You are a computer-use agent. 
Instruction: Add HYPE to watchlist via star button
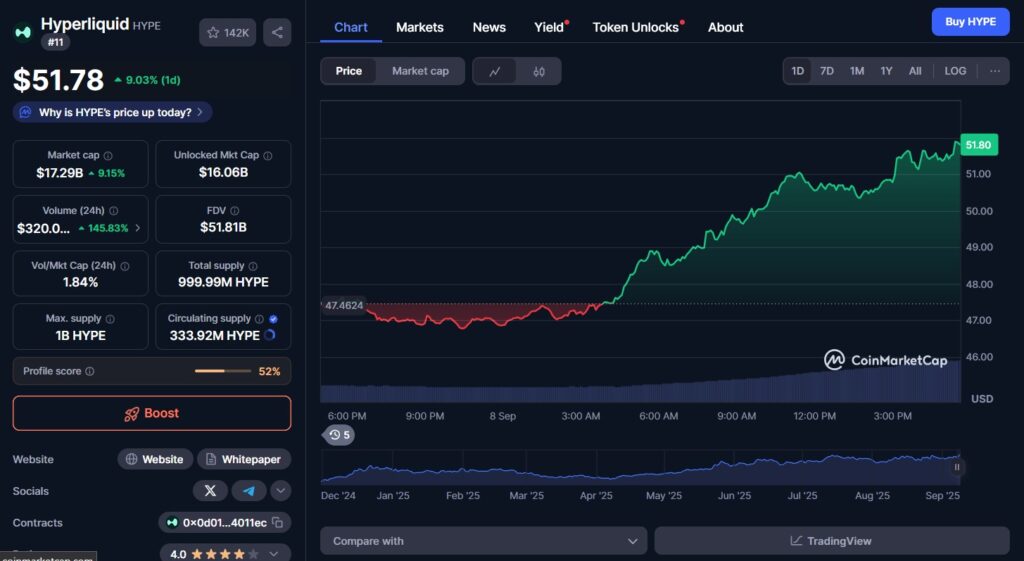coord(227,33)
